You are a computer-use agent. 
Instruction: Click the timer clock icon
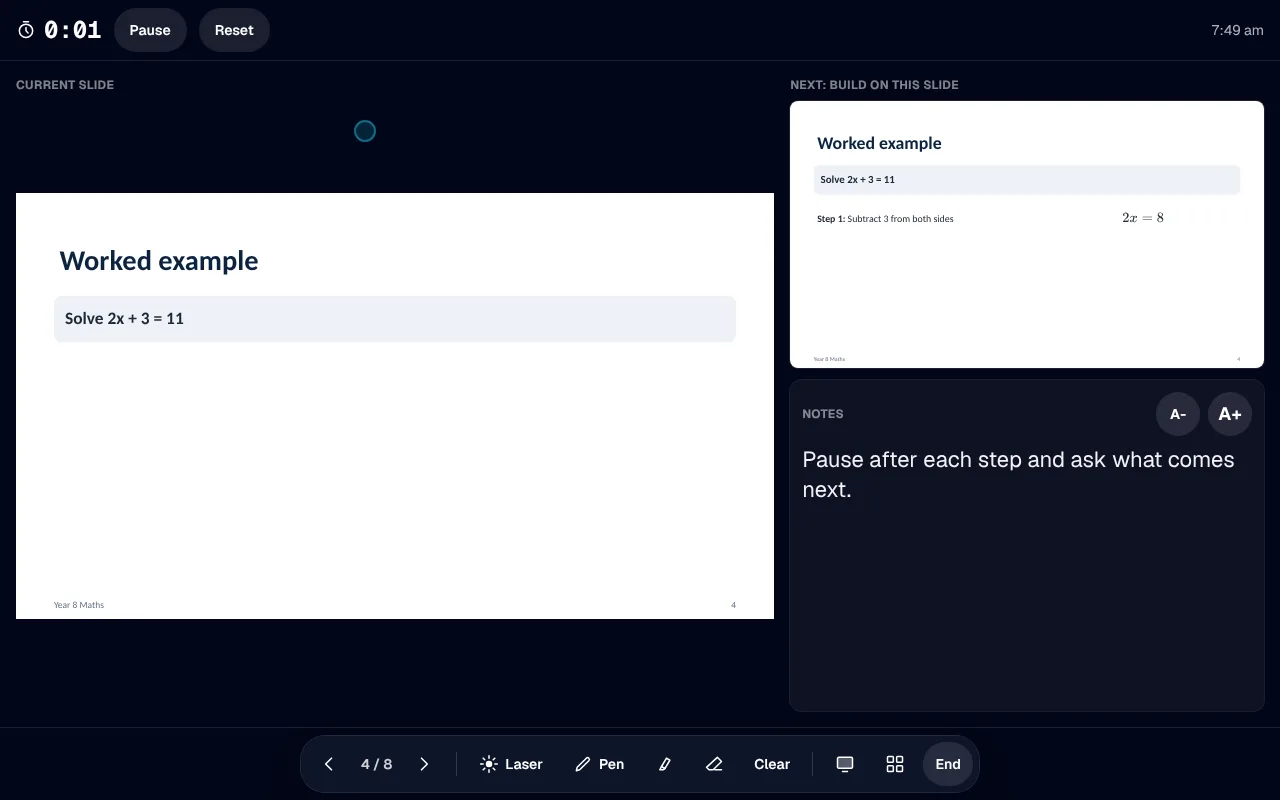26,30
